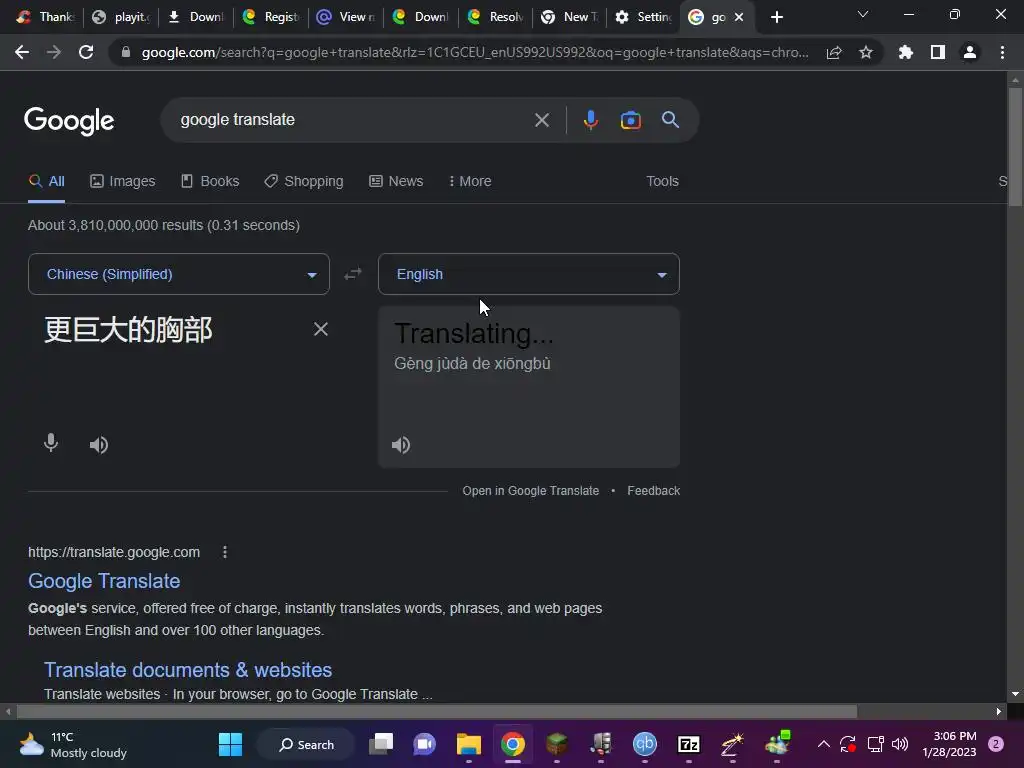Open the Google Translate result title

click(104, 581)
